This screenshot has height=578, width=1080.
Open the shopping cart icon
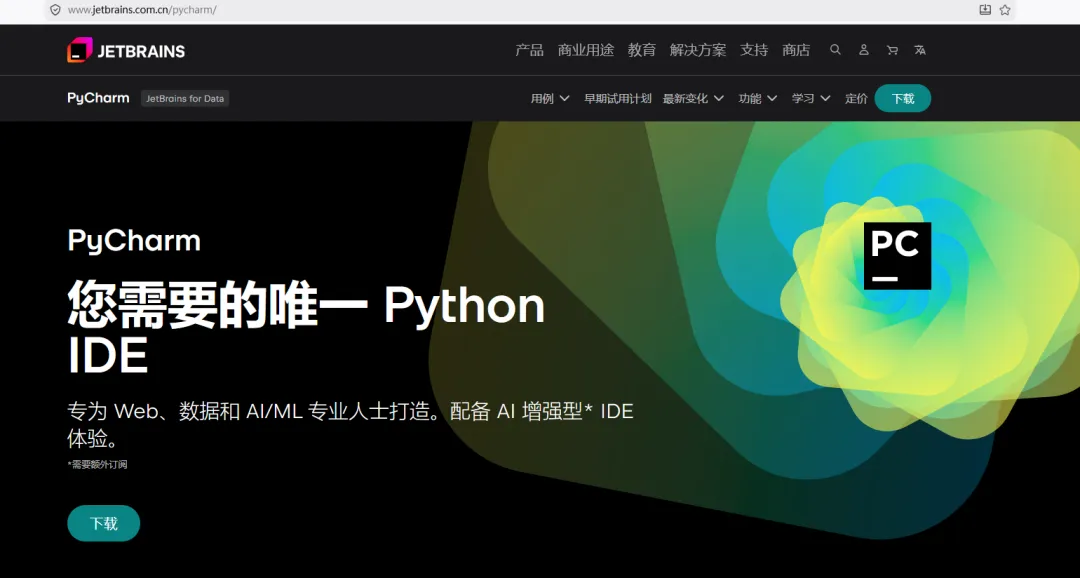892,50
